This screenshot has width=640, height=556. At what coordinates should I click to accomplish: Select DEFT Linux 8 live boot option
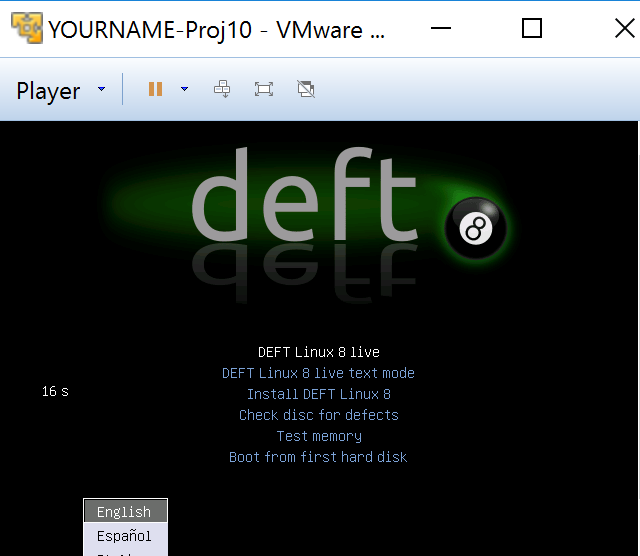319,352
